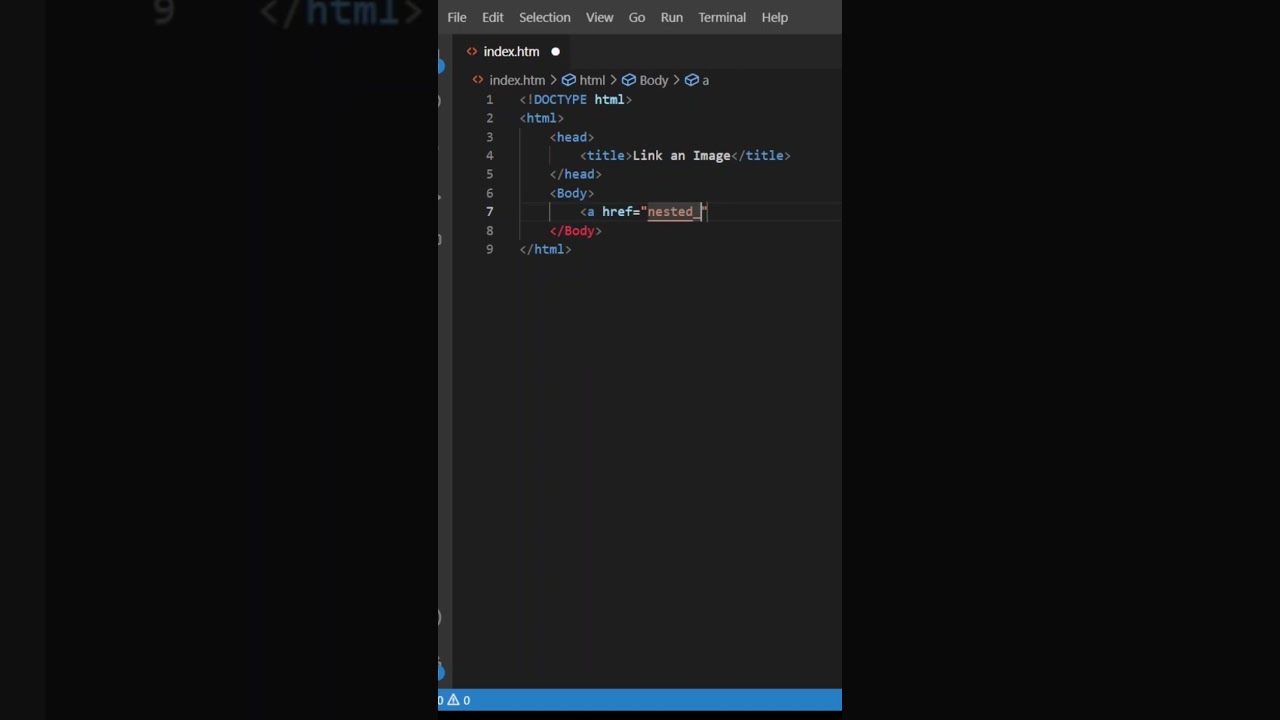Viewport: 1280px width, 720px height.
Task: Click the file icon in the breadcrumb bar
Action: [478, 80]
